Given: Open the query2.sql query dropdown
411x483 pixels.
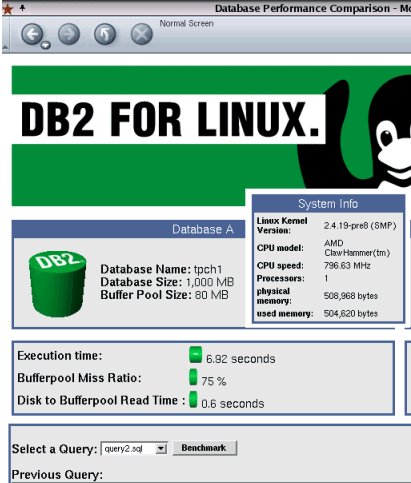Looking at the screenshot, I should pyautogui.click(x=134, y=449).
